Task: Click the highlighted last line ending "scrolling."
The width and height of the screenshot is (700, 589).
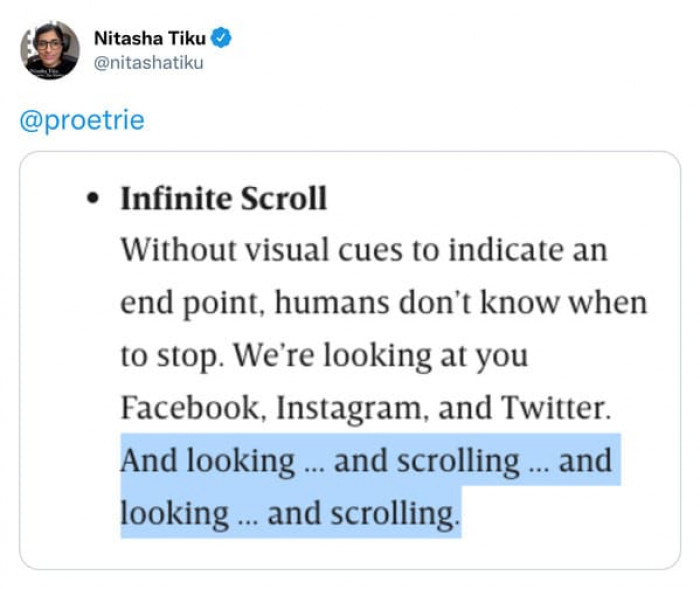Action: click(x=290, y=514)
